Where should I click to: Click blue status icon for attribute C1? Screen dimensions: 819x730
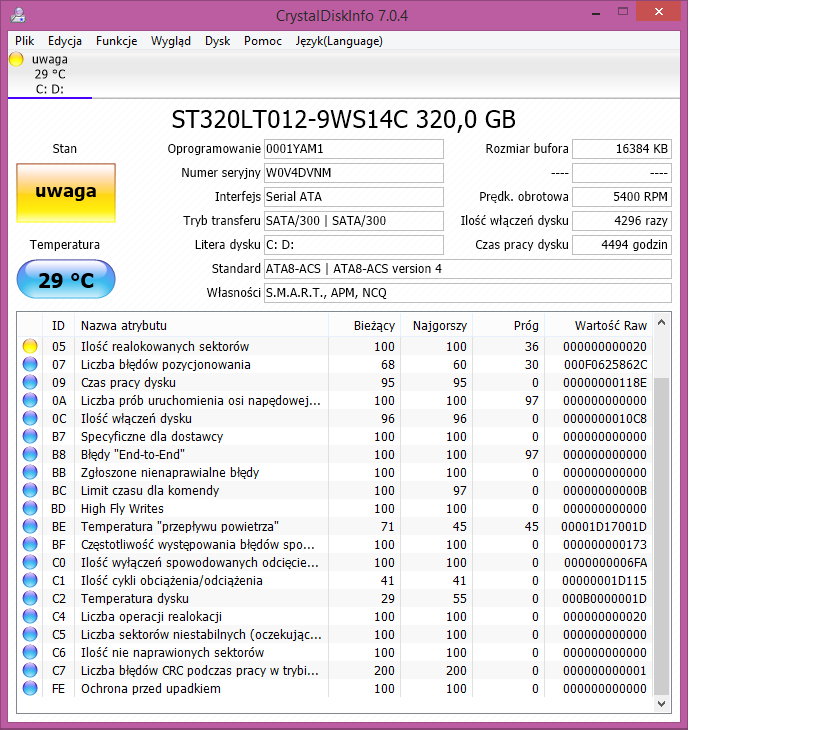30,581
